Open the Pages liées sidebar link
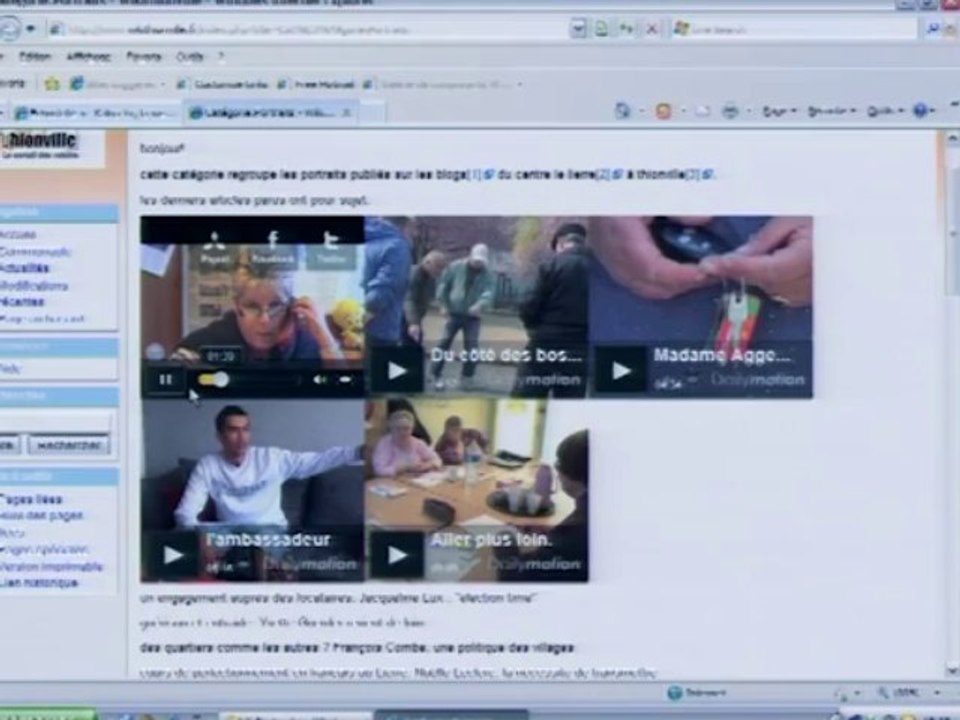Viewport: 960px width, 720px height. [32, 499]
